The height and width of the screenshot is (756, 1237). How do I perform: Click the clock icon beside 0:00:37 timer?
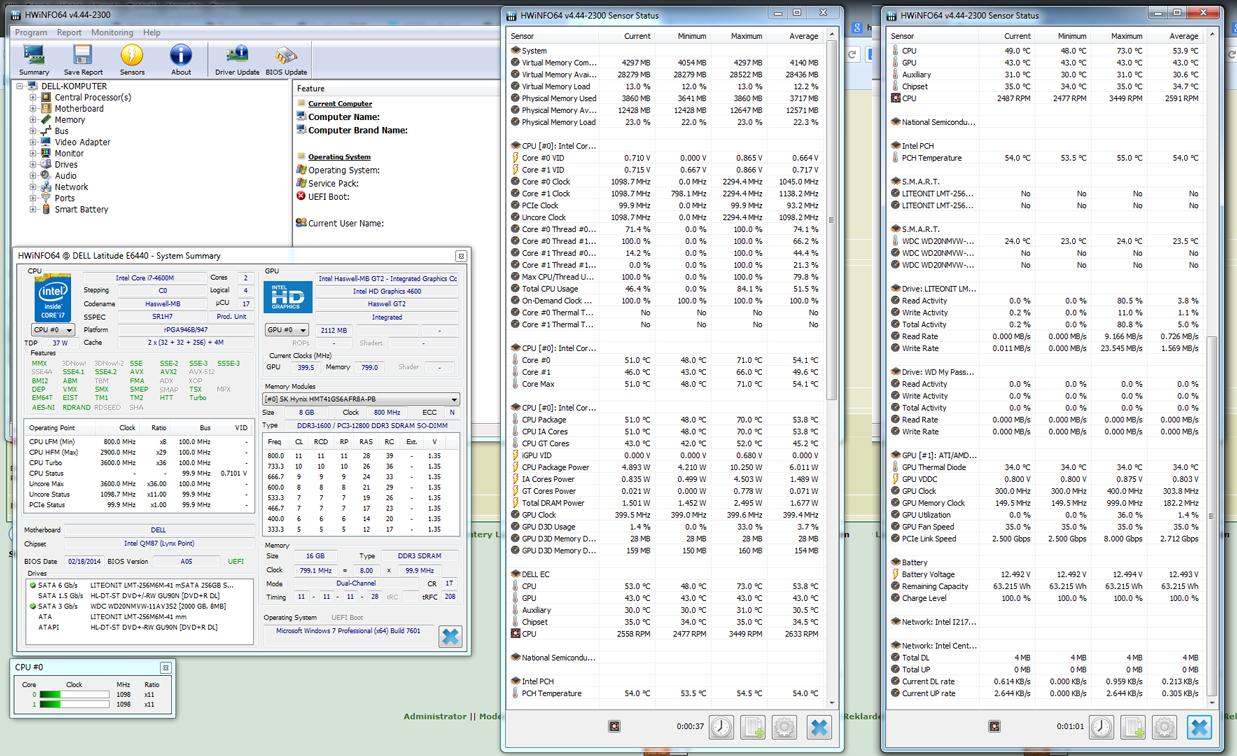(721, 727)
